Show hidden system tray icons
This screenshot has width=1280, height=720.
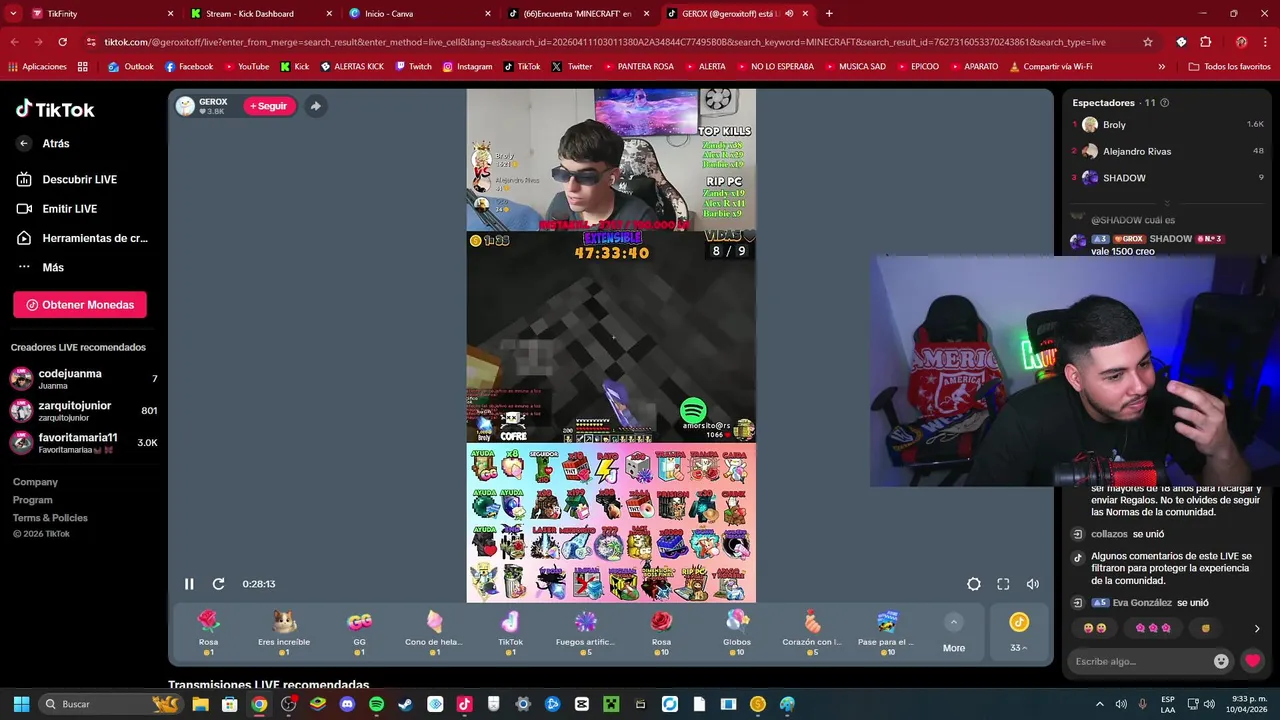[x=1100, y=704]
